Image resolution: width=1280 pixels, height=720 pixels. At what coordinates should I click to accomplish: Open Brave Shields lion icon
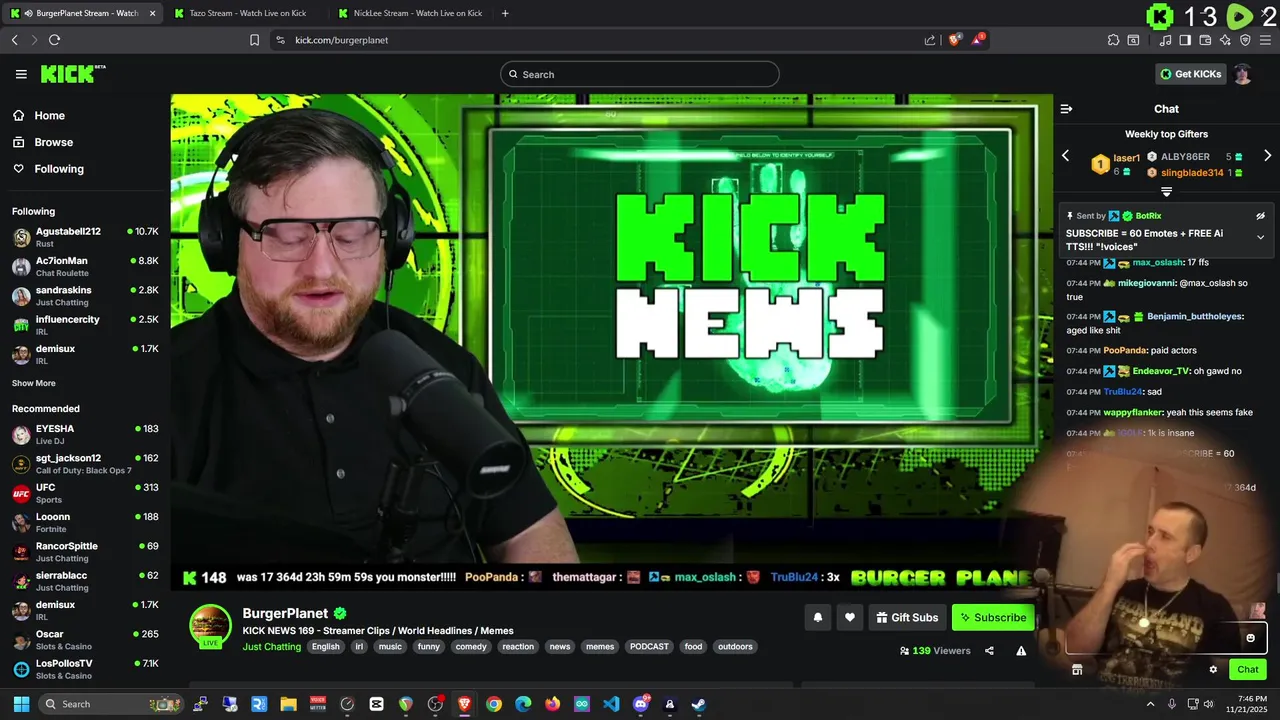955,40
